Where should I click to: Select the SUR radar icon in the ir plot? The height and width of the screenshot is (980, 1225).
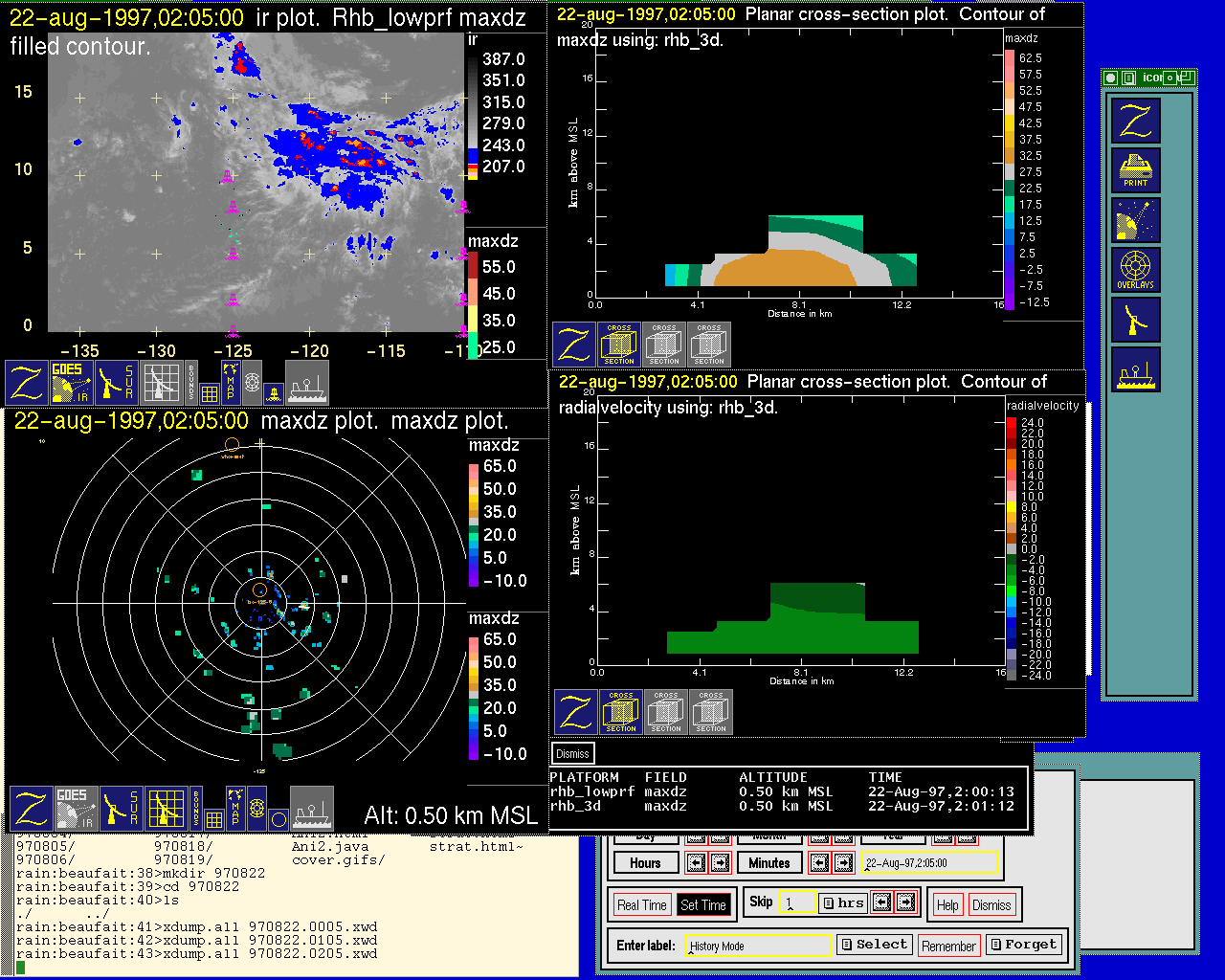[x=118, y=382]
